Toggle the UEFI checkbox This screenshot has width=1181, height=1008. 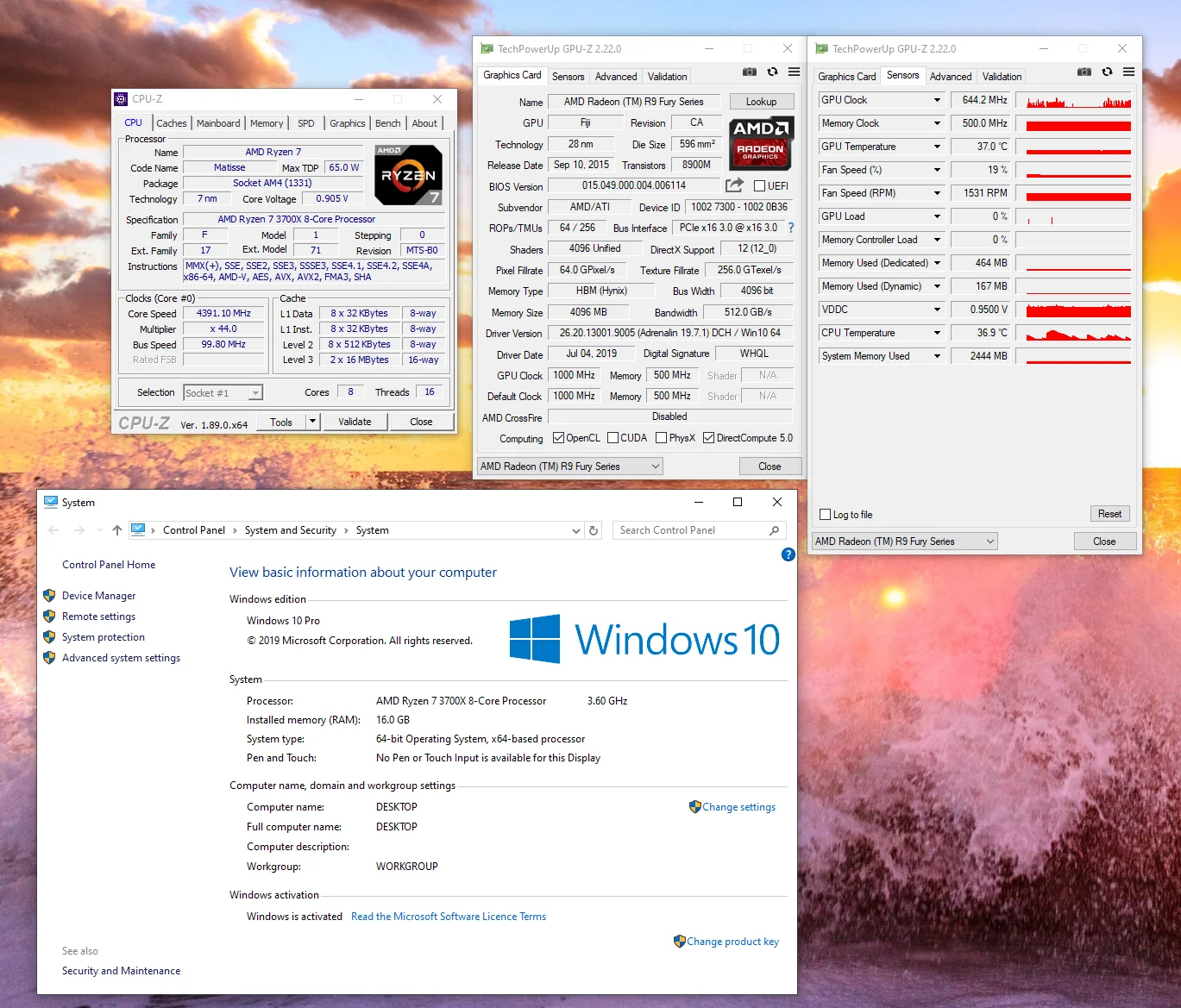click(759, 185)
